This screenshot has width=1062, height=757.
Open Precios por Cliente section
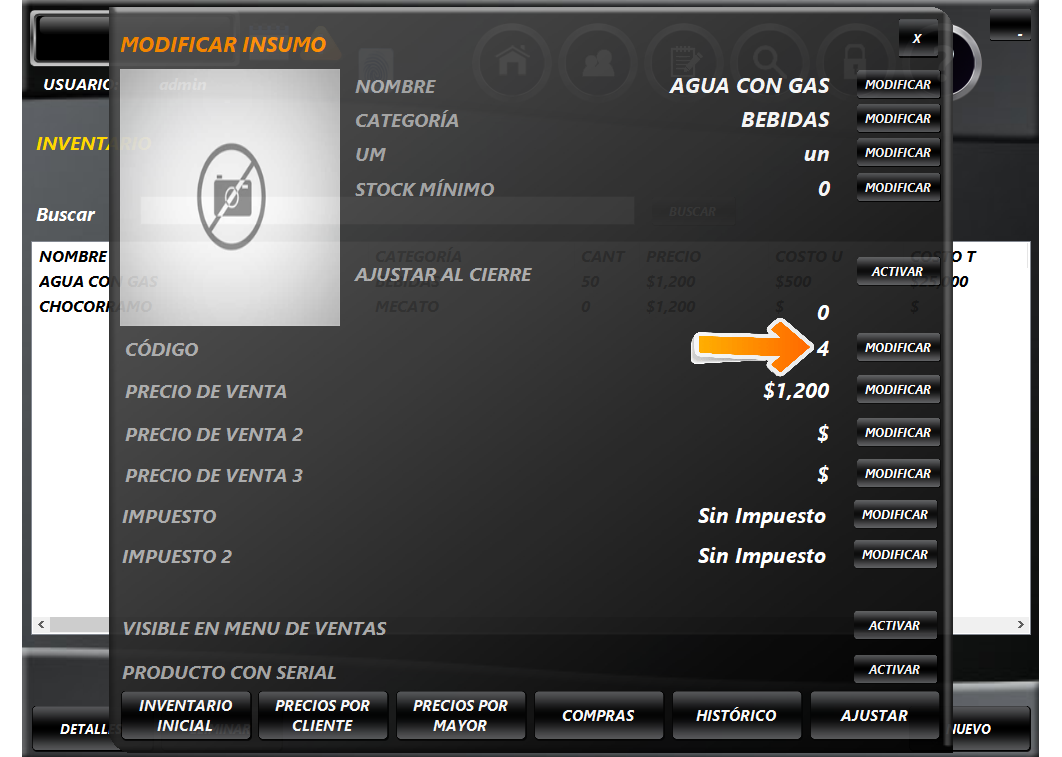[322, 716]
